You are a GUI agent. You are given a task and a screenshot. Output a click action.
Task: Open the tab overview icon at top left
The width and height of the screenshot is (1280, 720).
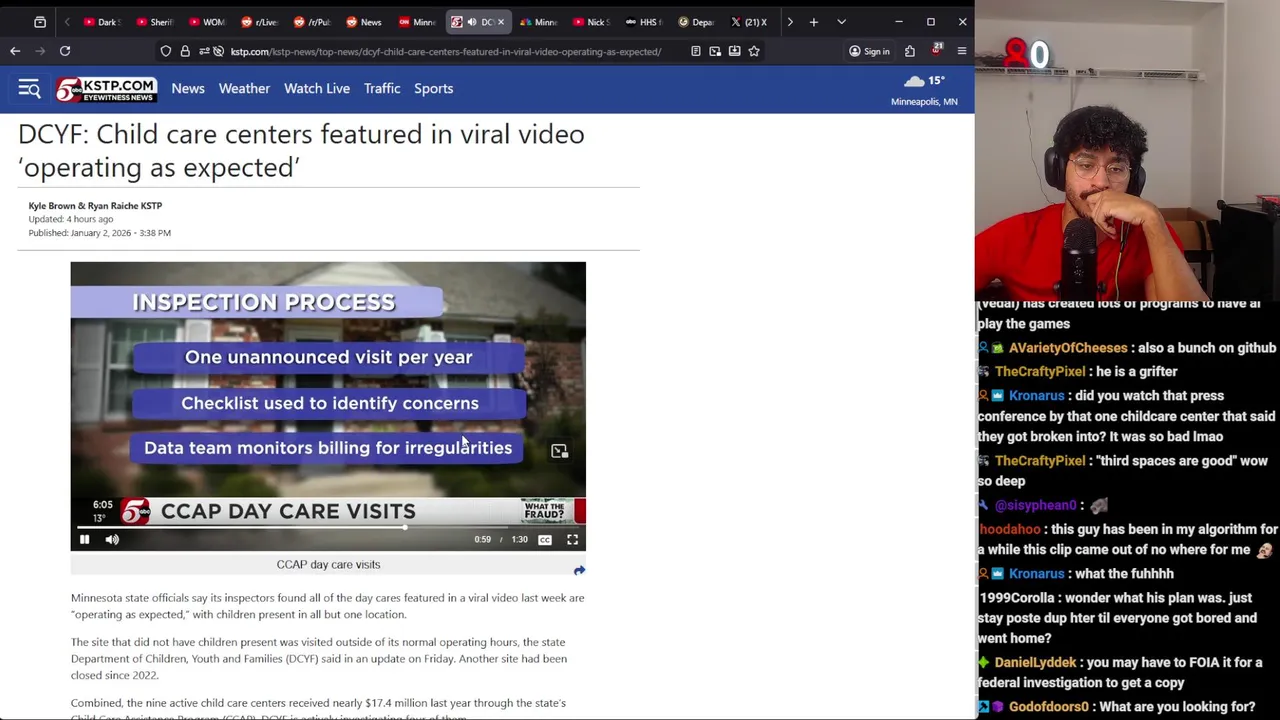40,22
